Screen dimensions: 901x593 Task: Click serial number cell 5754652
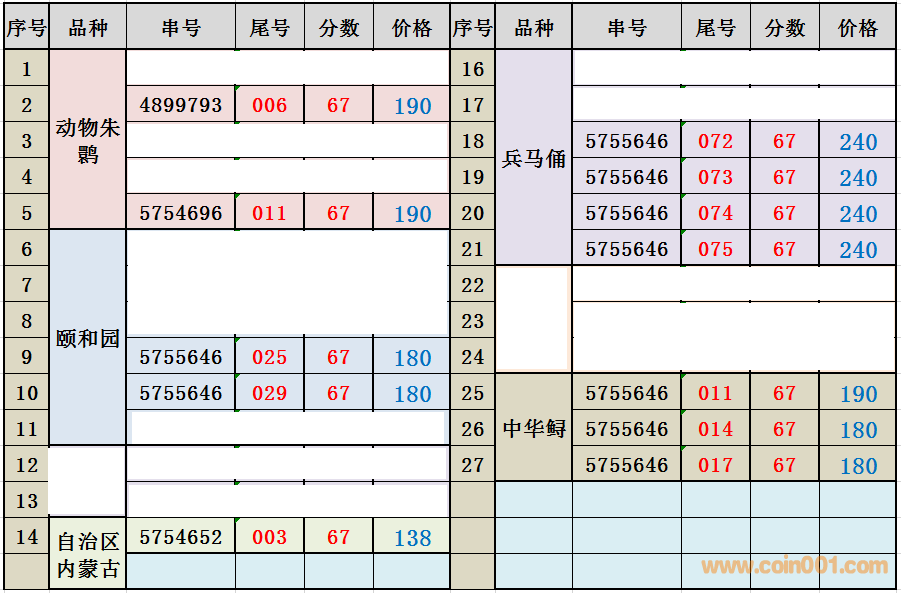(181, 537)
